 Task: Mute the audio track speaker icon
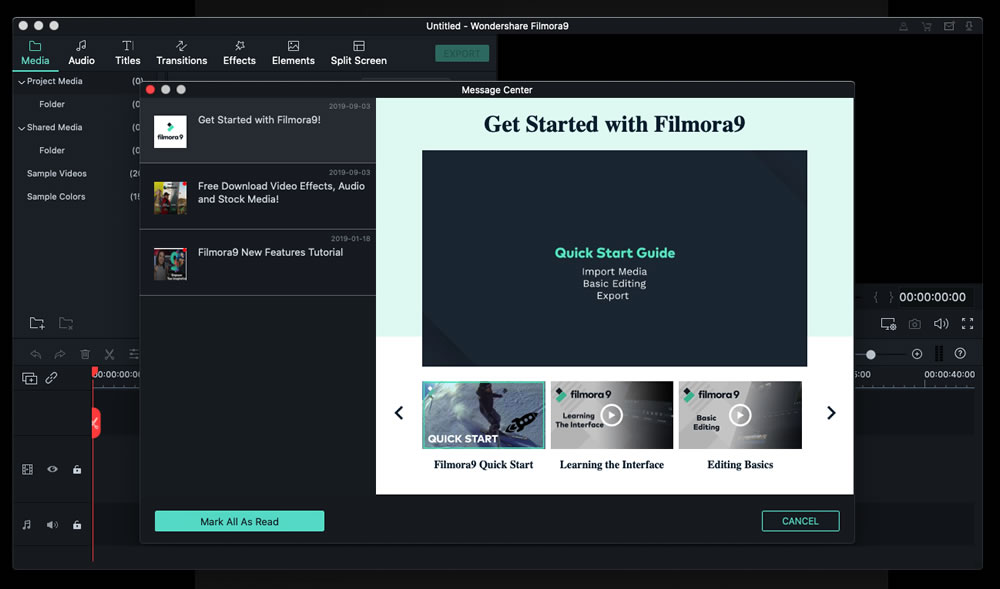click(52, 525)
